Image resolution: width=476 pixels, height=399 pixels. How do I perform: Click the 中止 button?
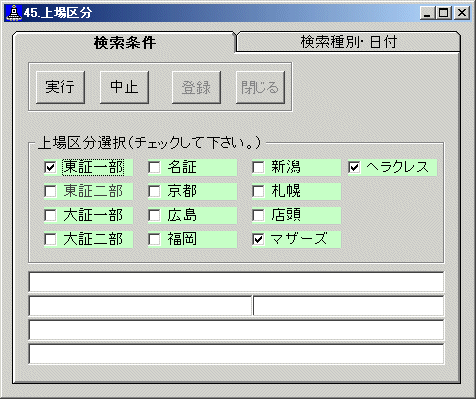pyautogui.click(x=124, y=87)
